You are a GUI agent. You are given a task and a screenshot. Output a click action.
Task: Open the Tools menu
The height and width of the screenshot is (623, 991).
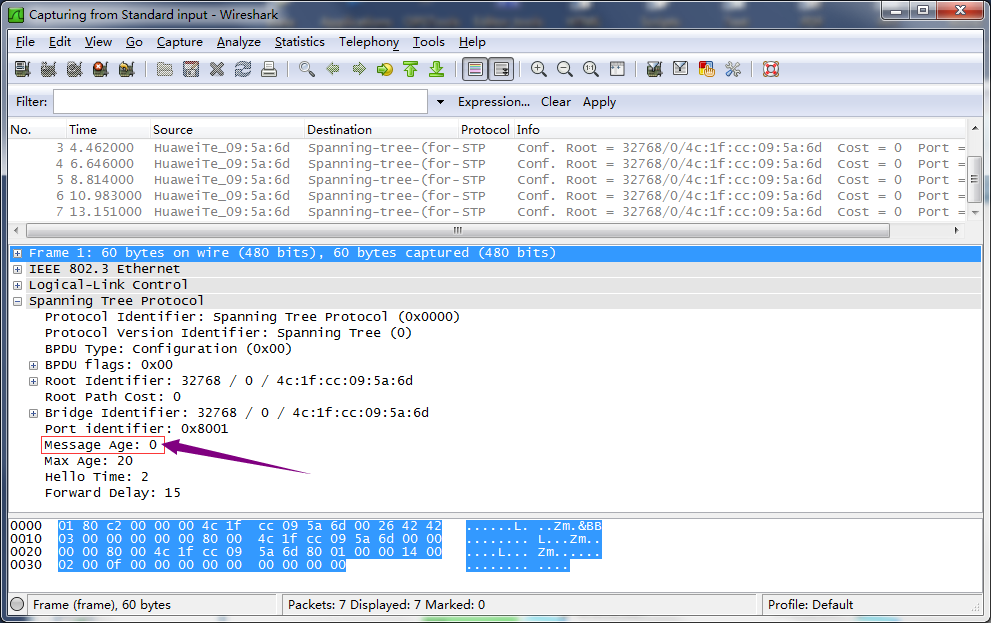pyautogui.click(x=429, y=42)
